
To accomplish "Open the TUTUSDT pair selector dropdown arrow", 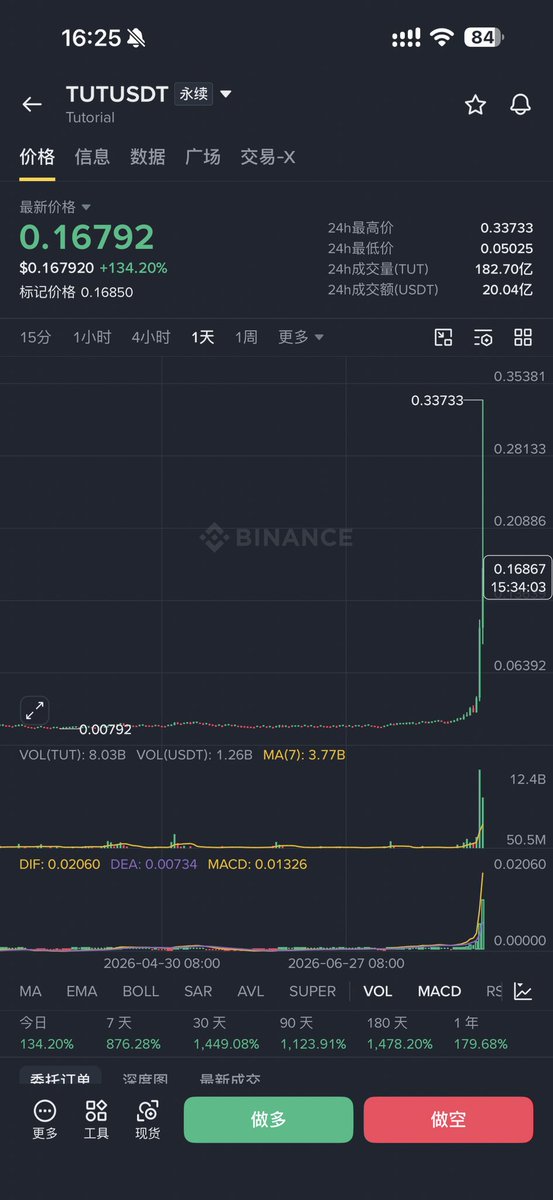I will pyautogui.click(x=226, y=94).
